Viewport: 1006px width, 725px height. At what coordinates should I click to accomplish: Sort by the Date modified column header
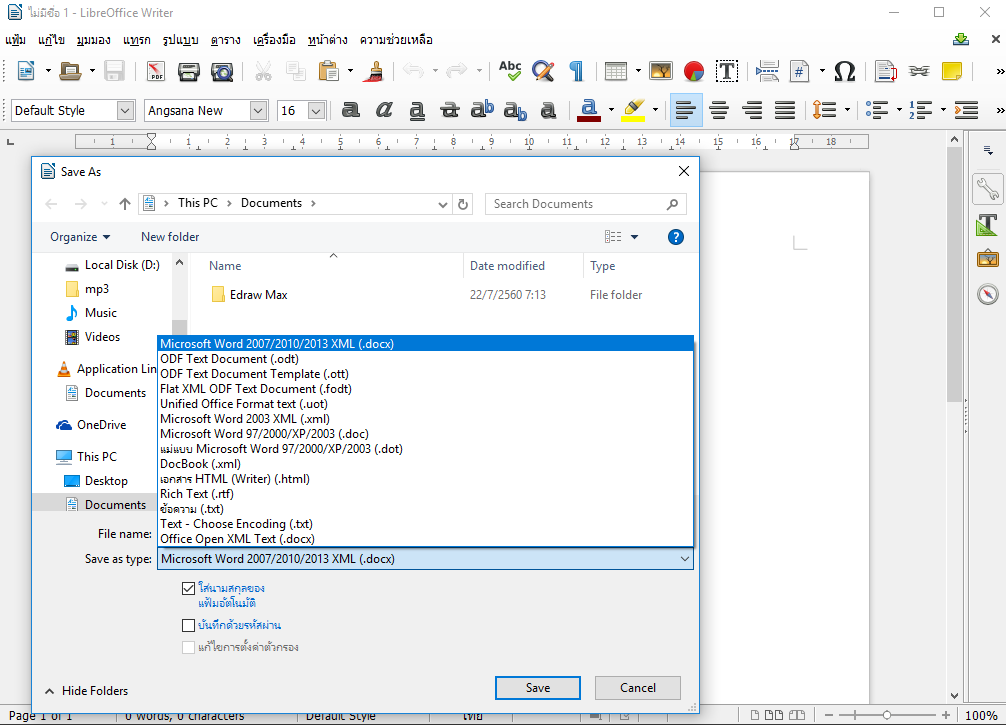(507, 266)
